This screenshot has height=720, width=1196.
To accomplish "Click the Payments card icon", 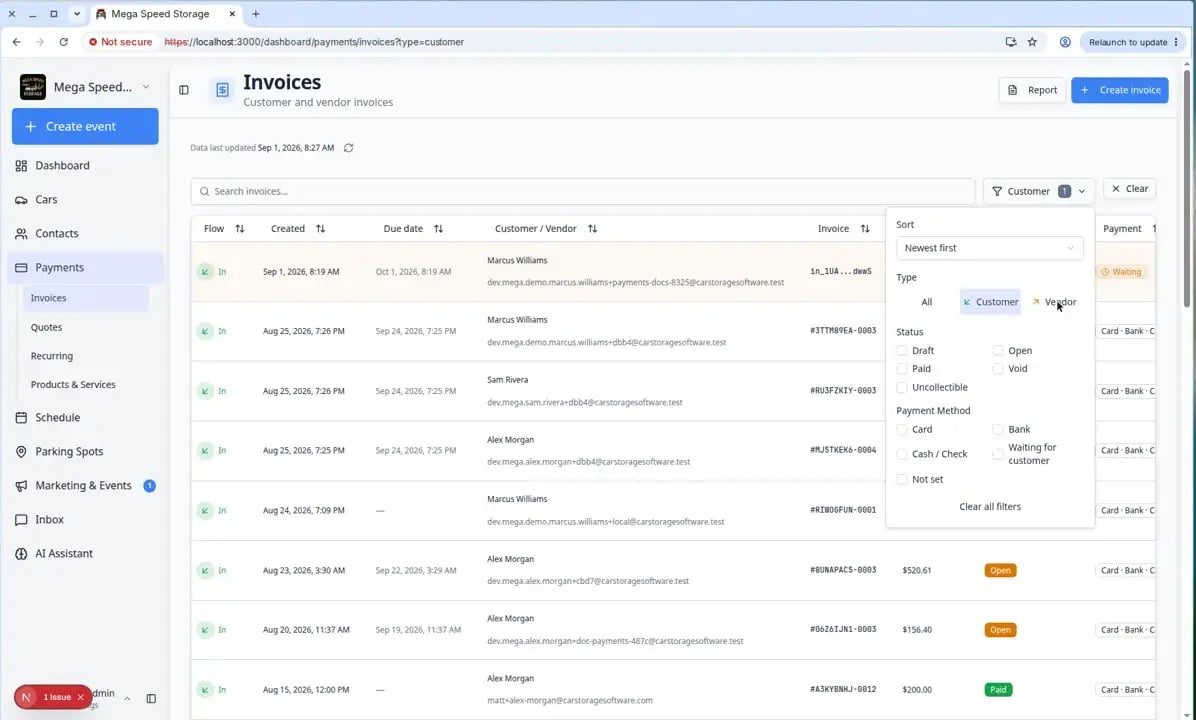I will pyautogui.click(x=21, y=268).
